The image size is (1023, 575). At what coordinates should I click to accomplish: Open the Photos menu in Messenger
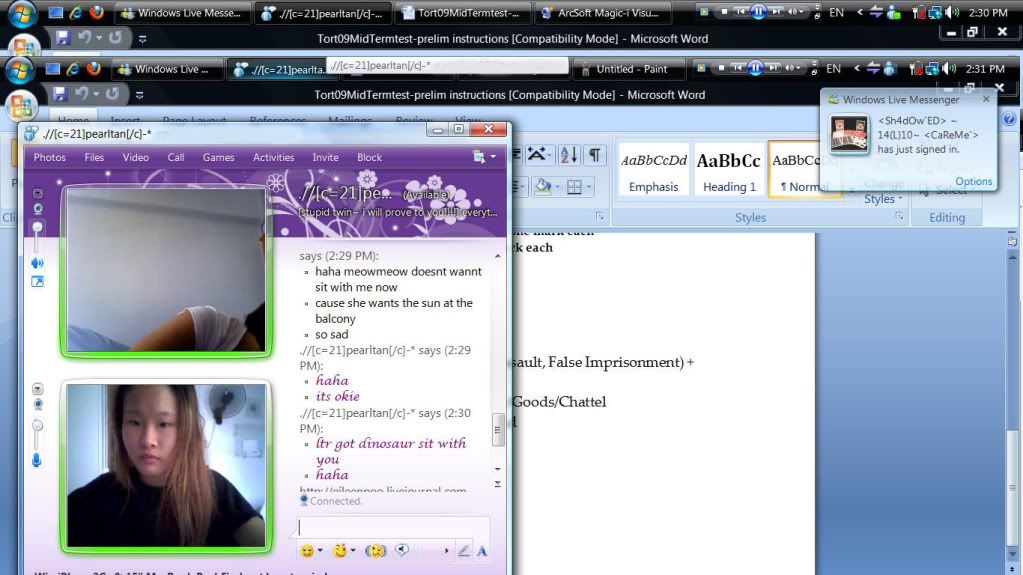pos(50,157)
